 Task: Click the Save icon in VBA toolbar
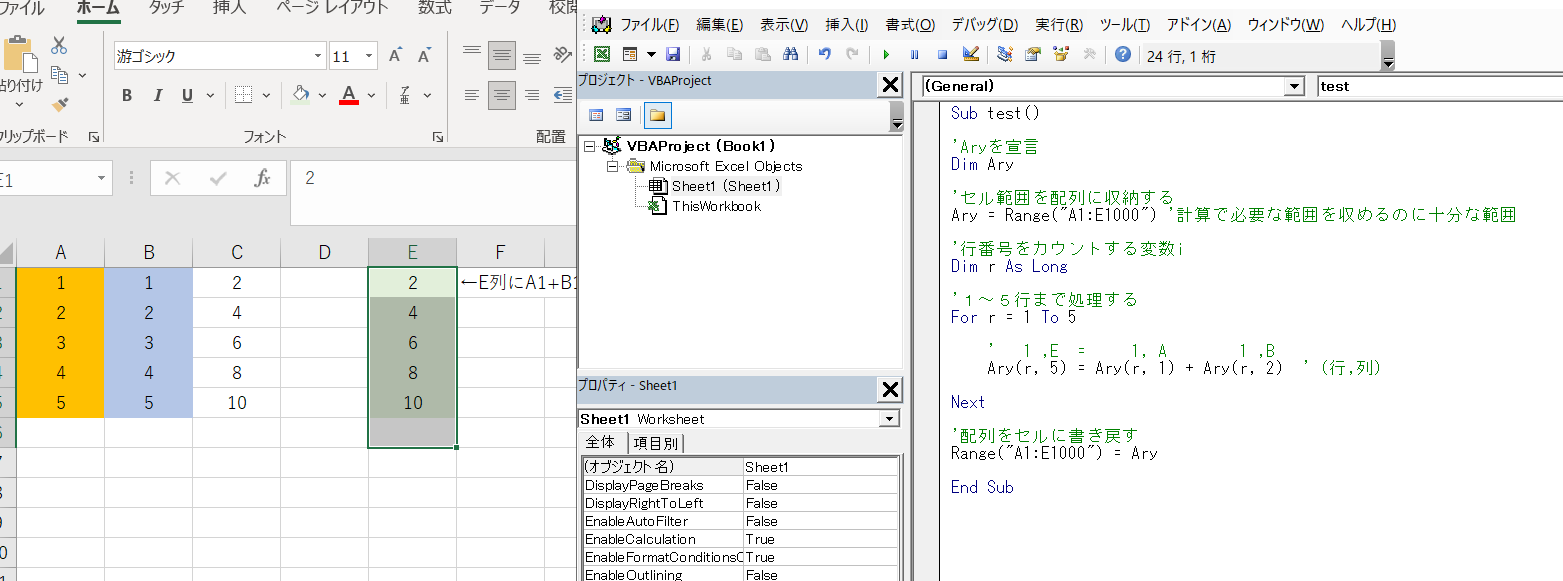[x=673, y=55]
